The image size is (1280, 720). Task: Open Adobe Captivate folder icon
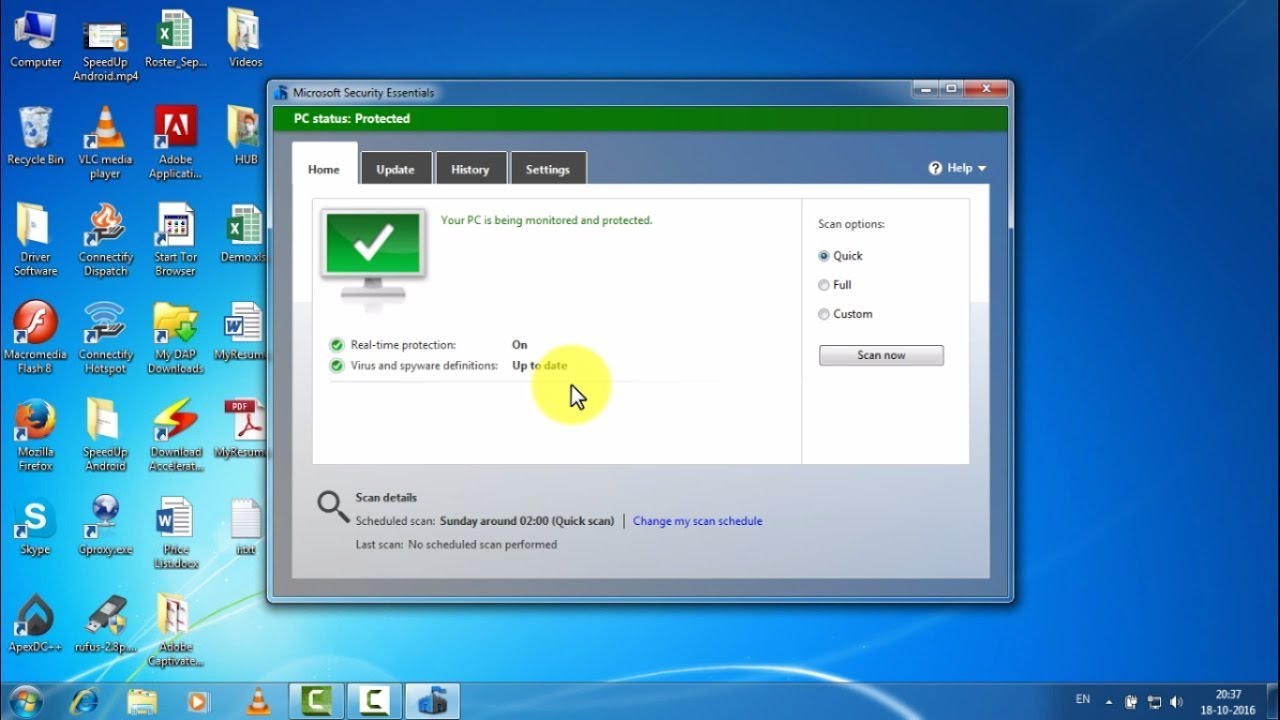click(x=175, y=630)
